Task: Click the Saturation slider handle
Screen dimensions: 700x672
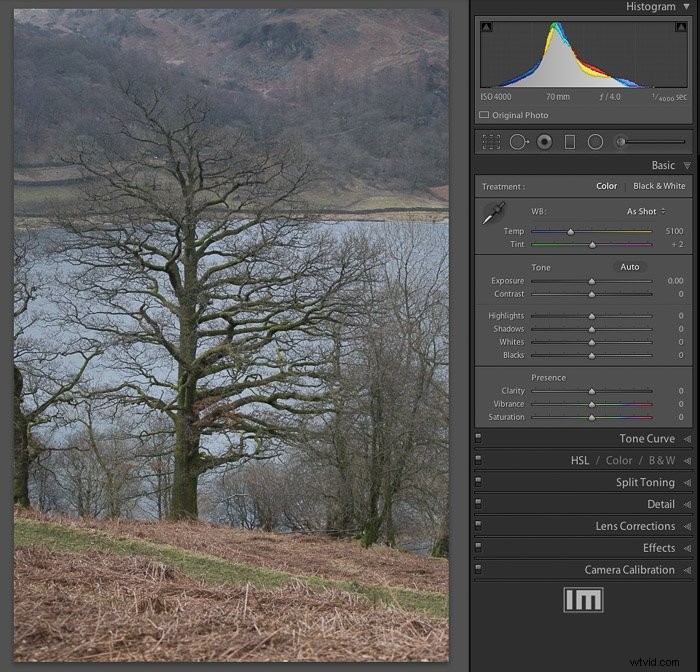Action: (592, 417)
